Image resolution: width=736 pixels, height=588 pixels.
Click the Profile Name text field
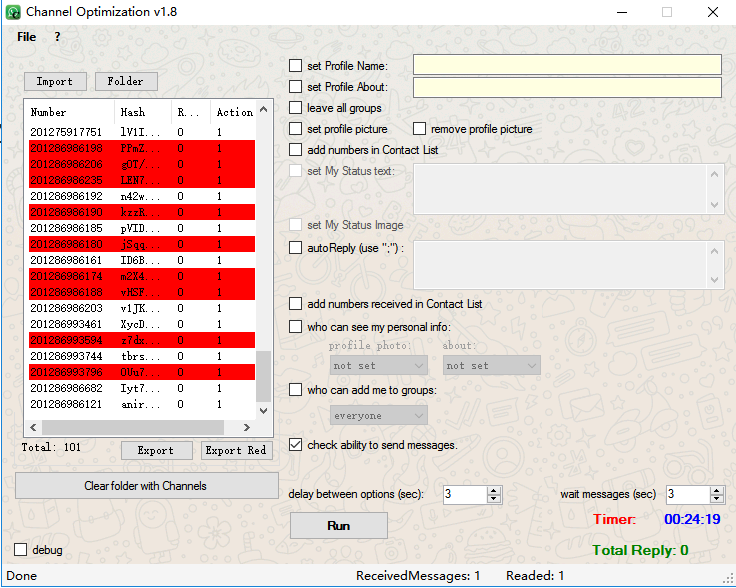(x=567, y=65)
